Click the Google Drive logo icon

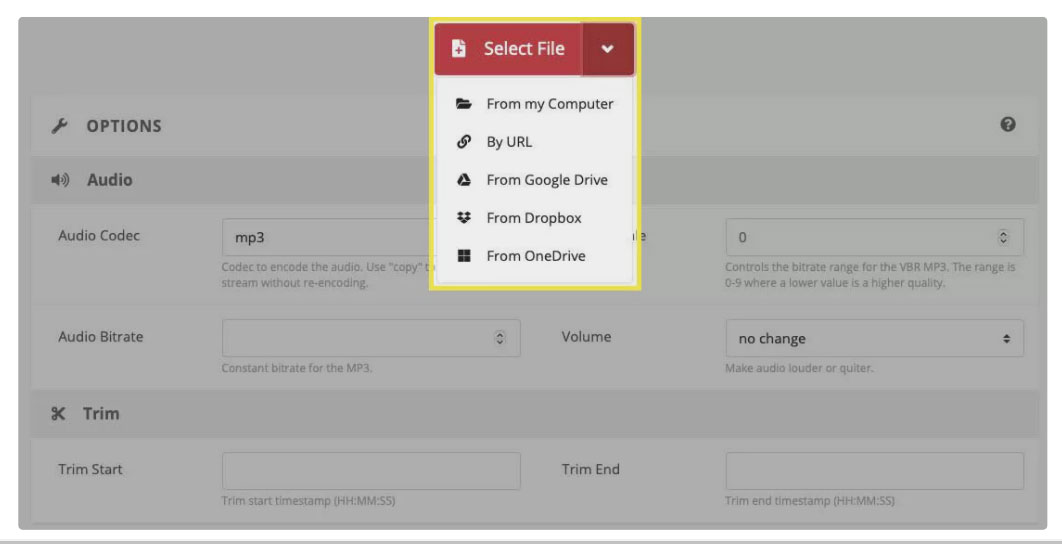pyautogui.click(x=463, y=180)
